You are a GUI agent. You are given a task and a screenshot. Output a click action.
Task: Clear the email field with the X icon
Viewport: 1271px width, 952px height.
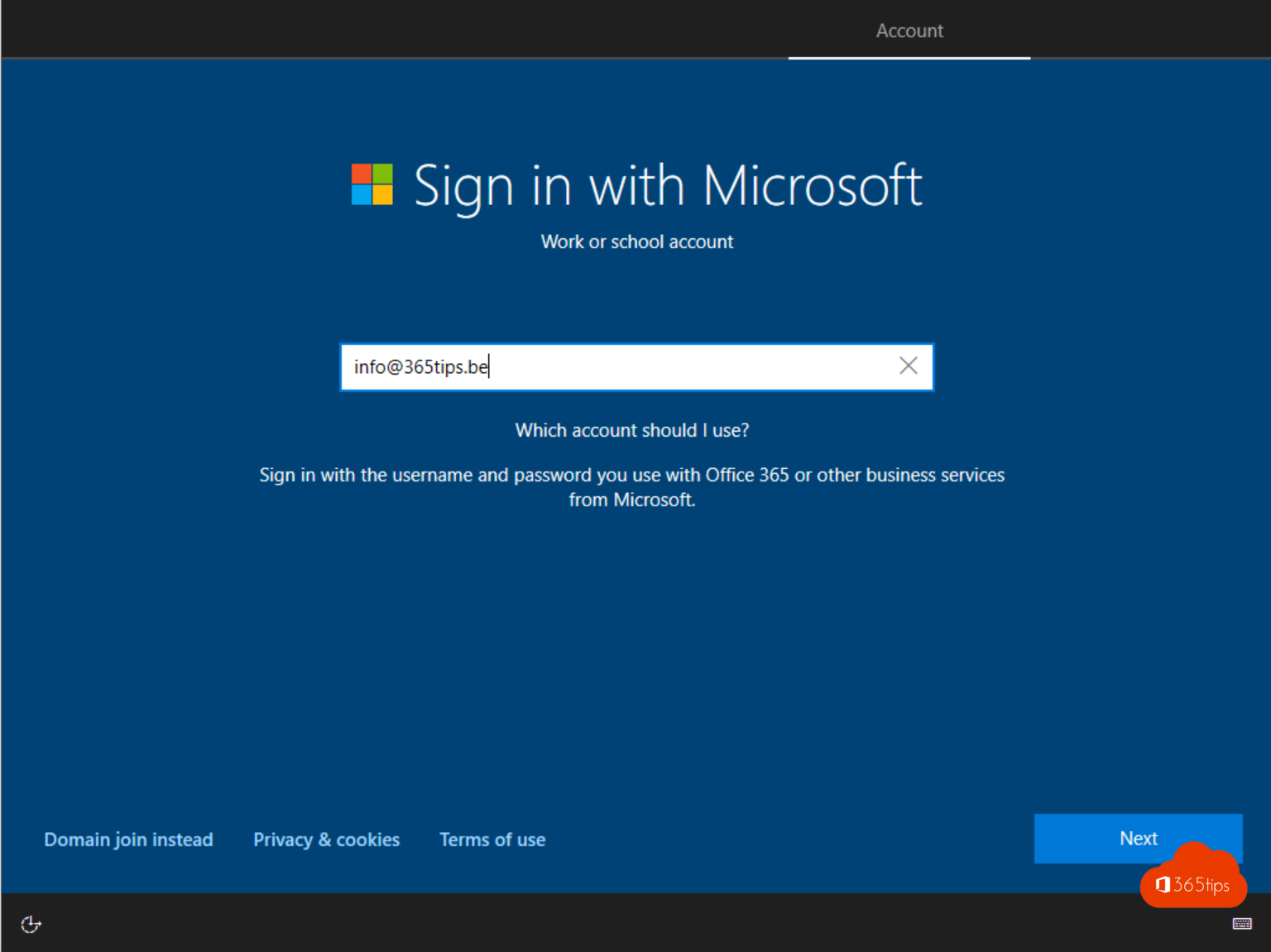pyautogui.click(x=908, y=366)
